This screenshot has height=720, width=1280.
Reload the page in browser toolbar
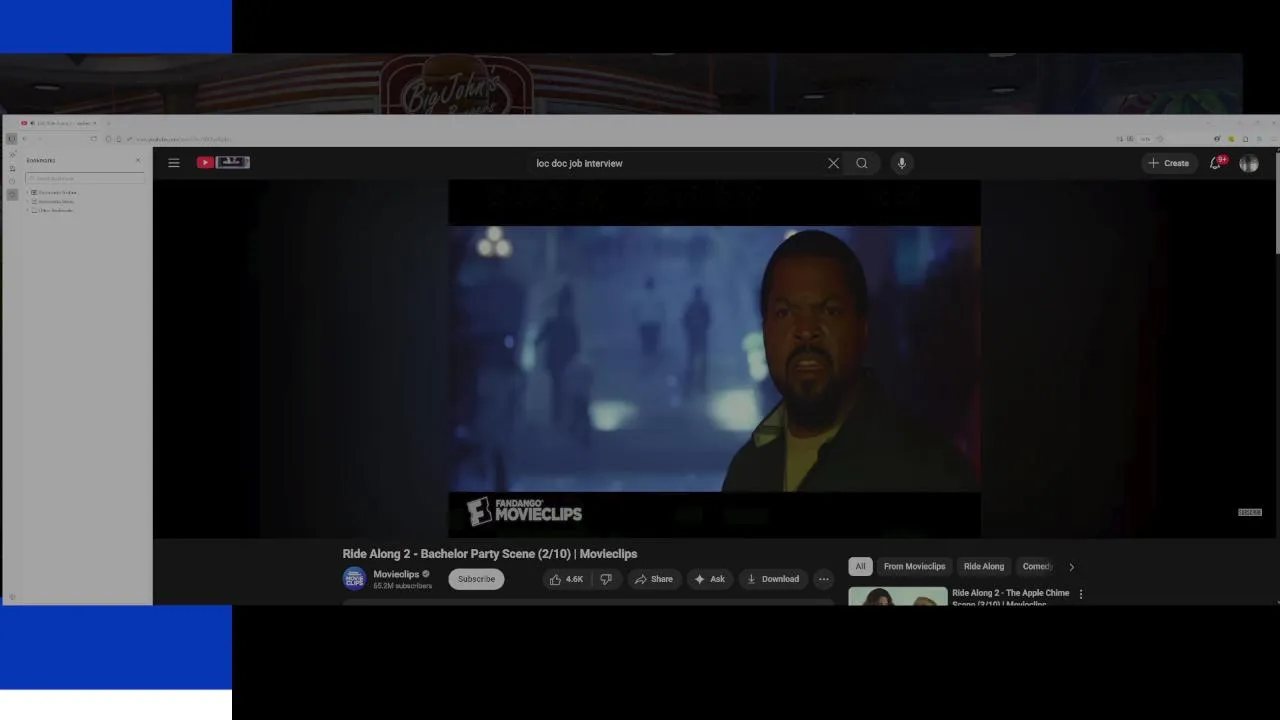pyautogui.click(x=94, y=139)
